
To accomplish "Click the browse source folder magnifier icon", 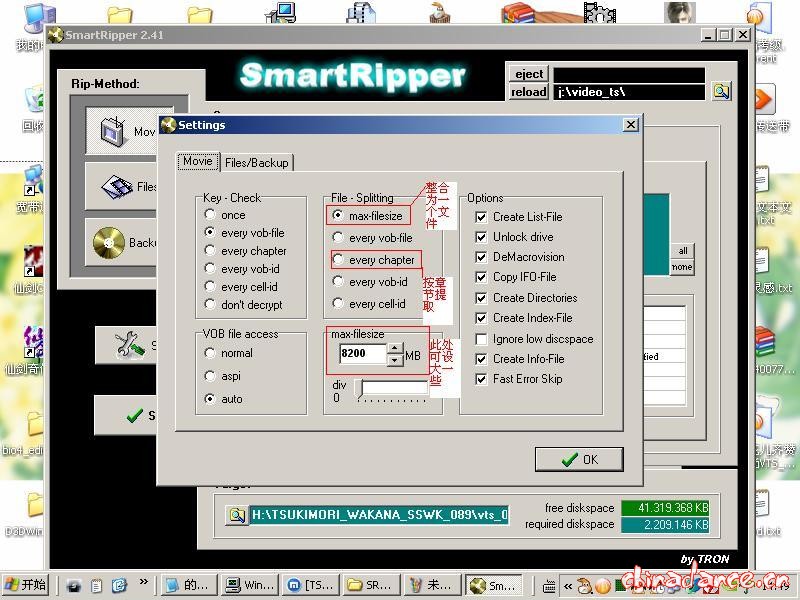I will click(x=721, y=92).
